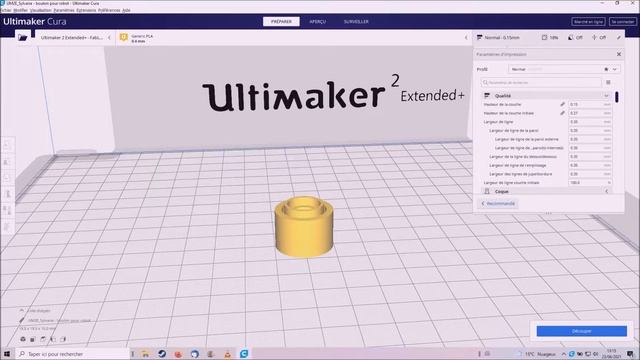Select the Per Model Settings tool
This screenshot has height=360, width=640.
click(7, 210)
